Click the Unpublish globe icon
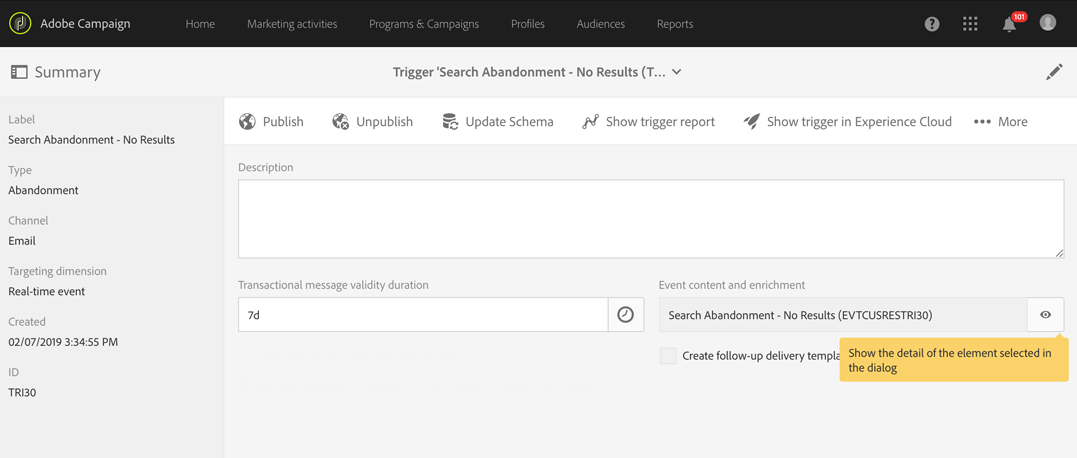Viewport: 1077px width, 458px height. pyautogui.click(x=341, y=122)
